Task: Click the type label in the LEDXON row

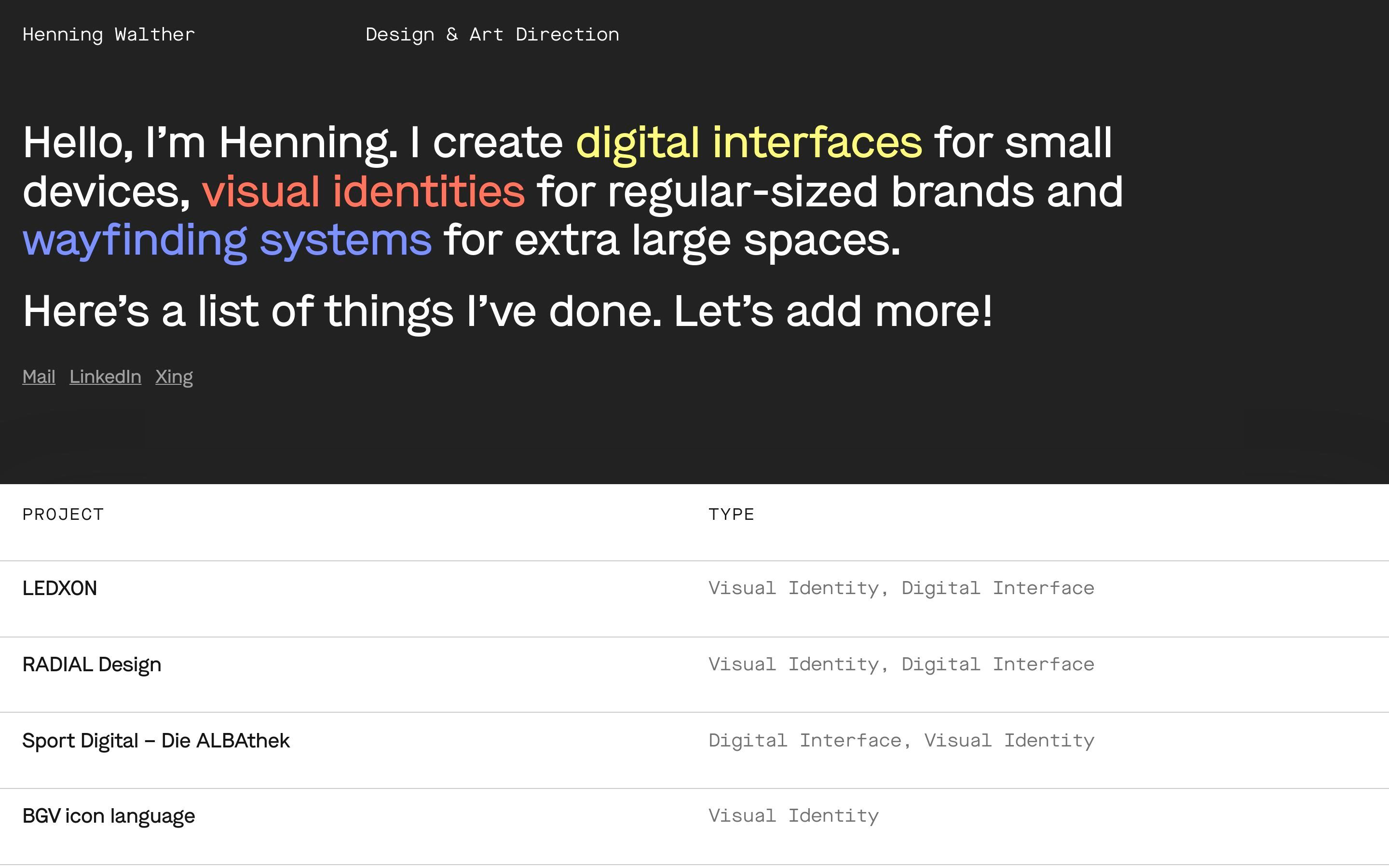Action: [x=901, y=588]
